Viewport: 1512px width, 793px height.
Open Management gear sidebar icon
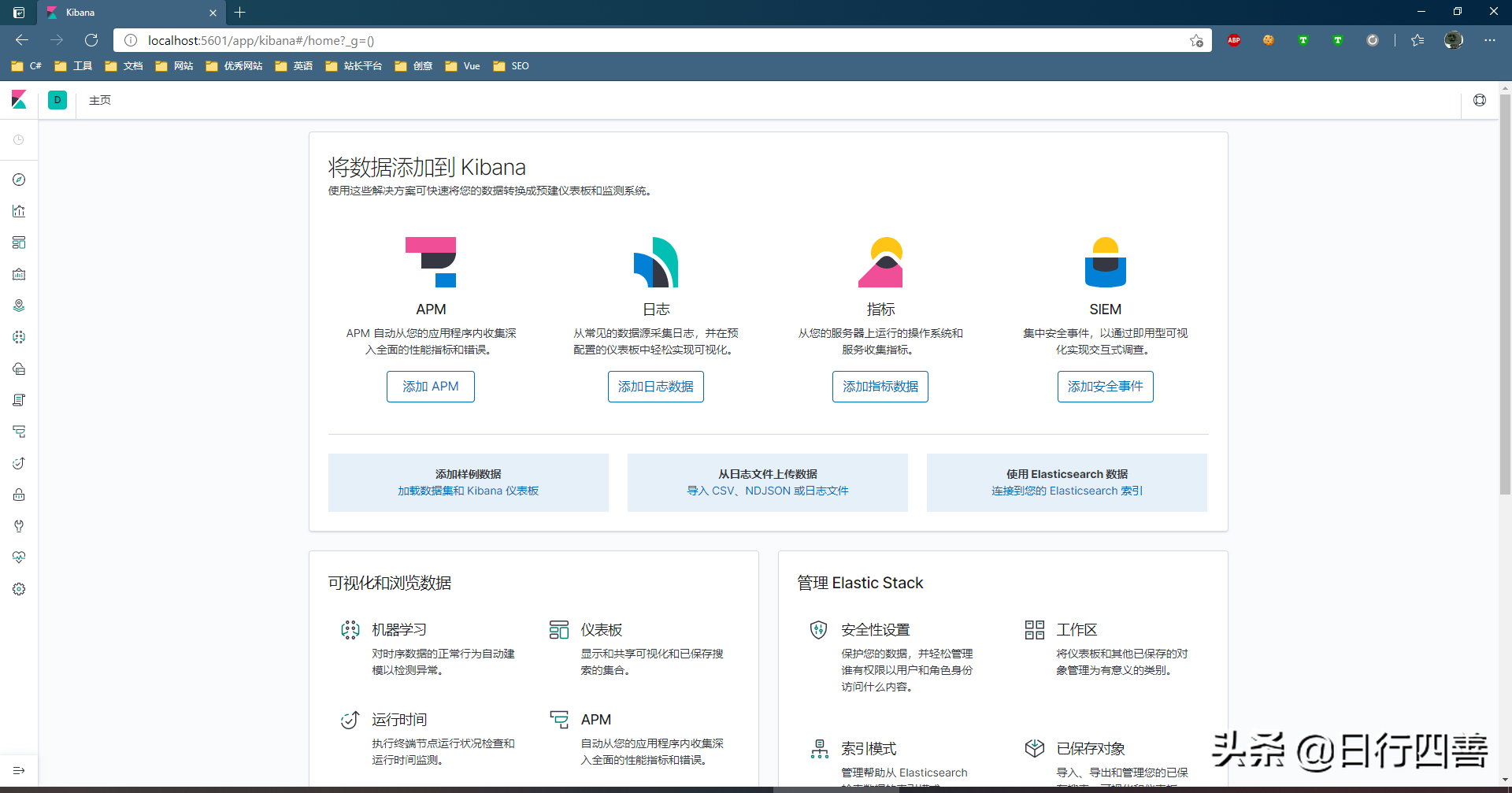tap(19, 589)
